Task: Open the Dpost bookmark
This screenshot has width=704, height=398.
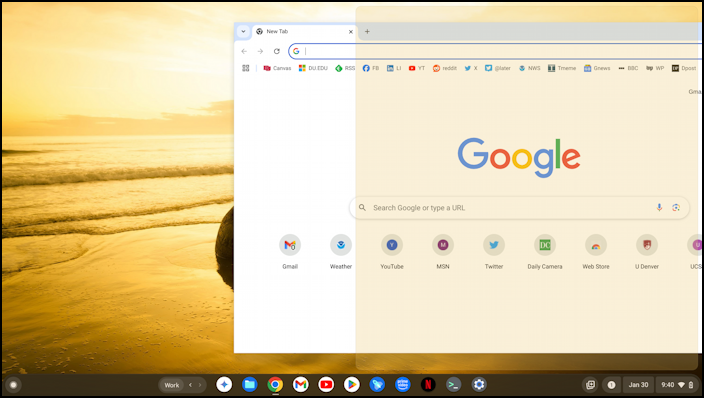Action: point(684,68)
